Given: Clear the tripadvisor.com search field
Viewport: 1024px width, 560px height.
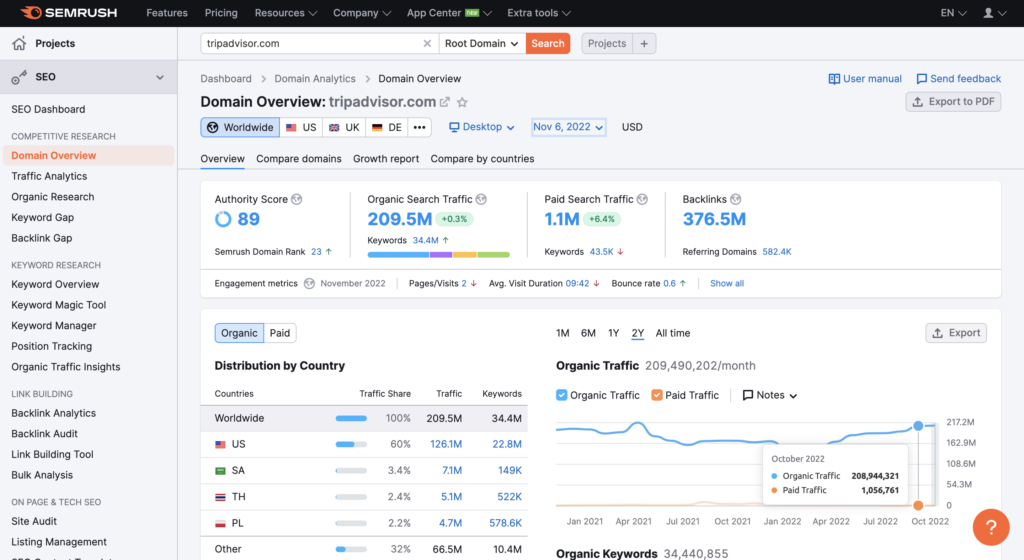Looking at the screenshot, I should pyautogui.click(x=427, y=43).
